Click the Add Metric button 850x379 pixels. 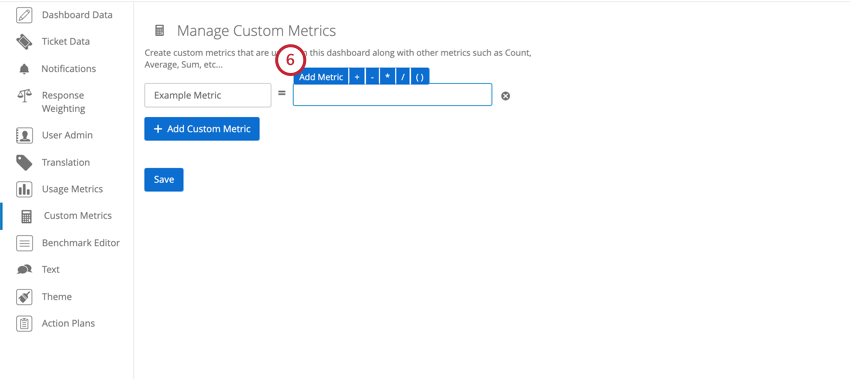[321, 77]
